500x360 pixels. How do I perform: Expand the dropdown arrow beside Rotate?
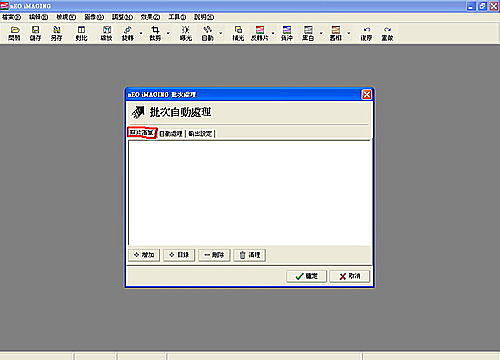click(141, 33)
